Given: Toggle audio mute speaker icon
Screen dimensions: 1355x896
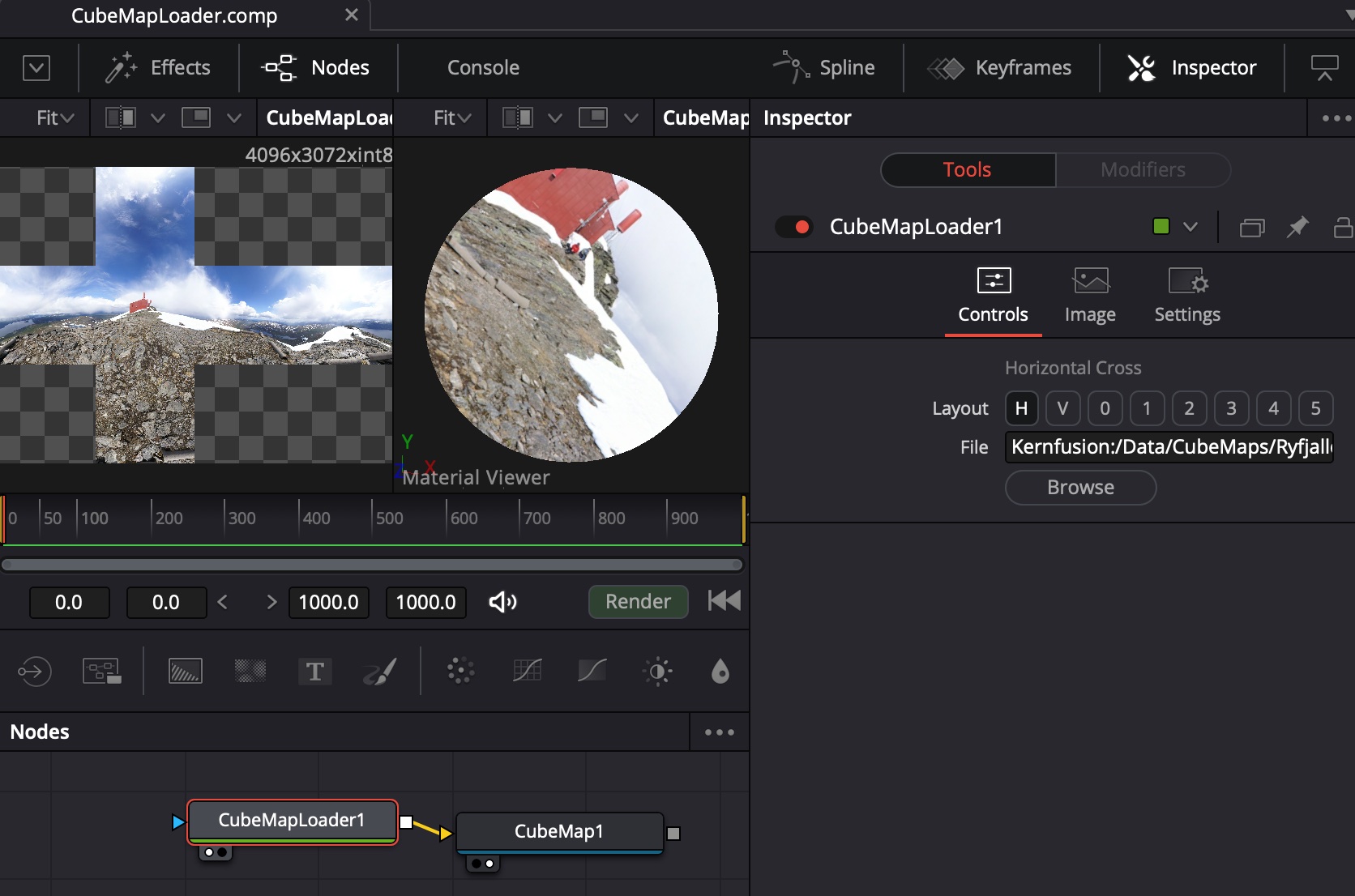Looking at the screenshot, I should [x=502, y=602].
